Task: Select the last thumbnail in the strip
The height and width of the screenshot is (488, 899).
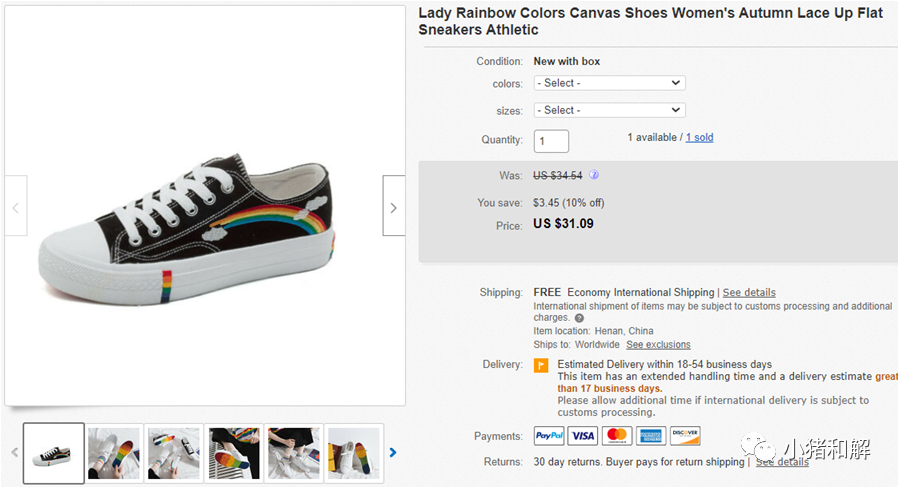Action: tap(354, 453)
